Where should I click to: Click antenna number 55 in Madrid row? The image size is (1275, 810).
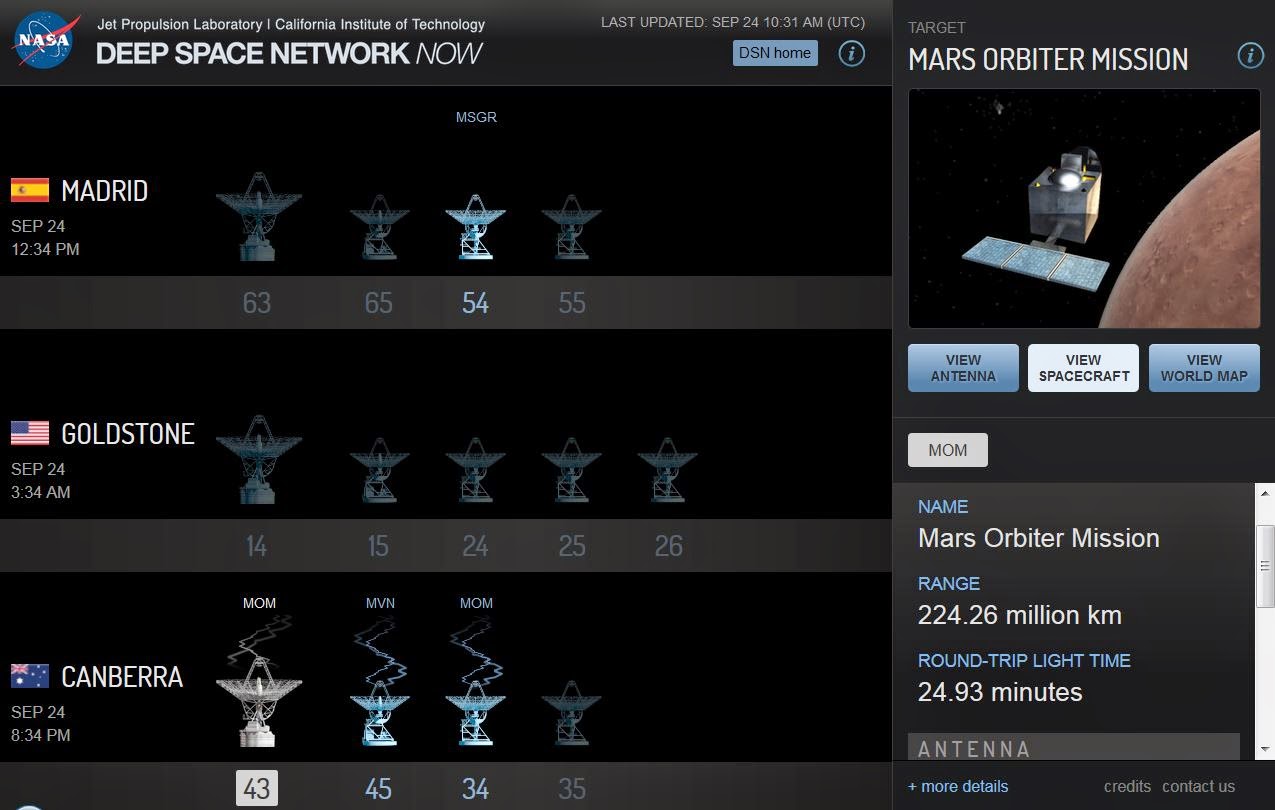click(x=571, y=303)
